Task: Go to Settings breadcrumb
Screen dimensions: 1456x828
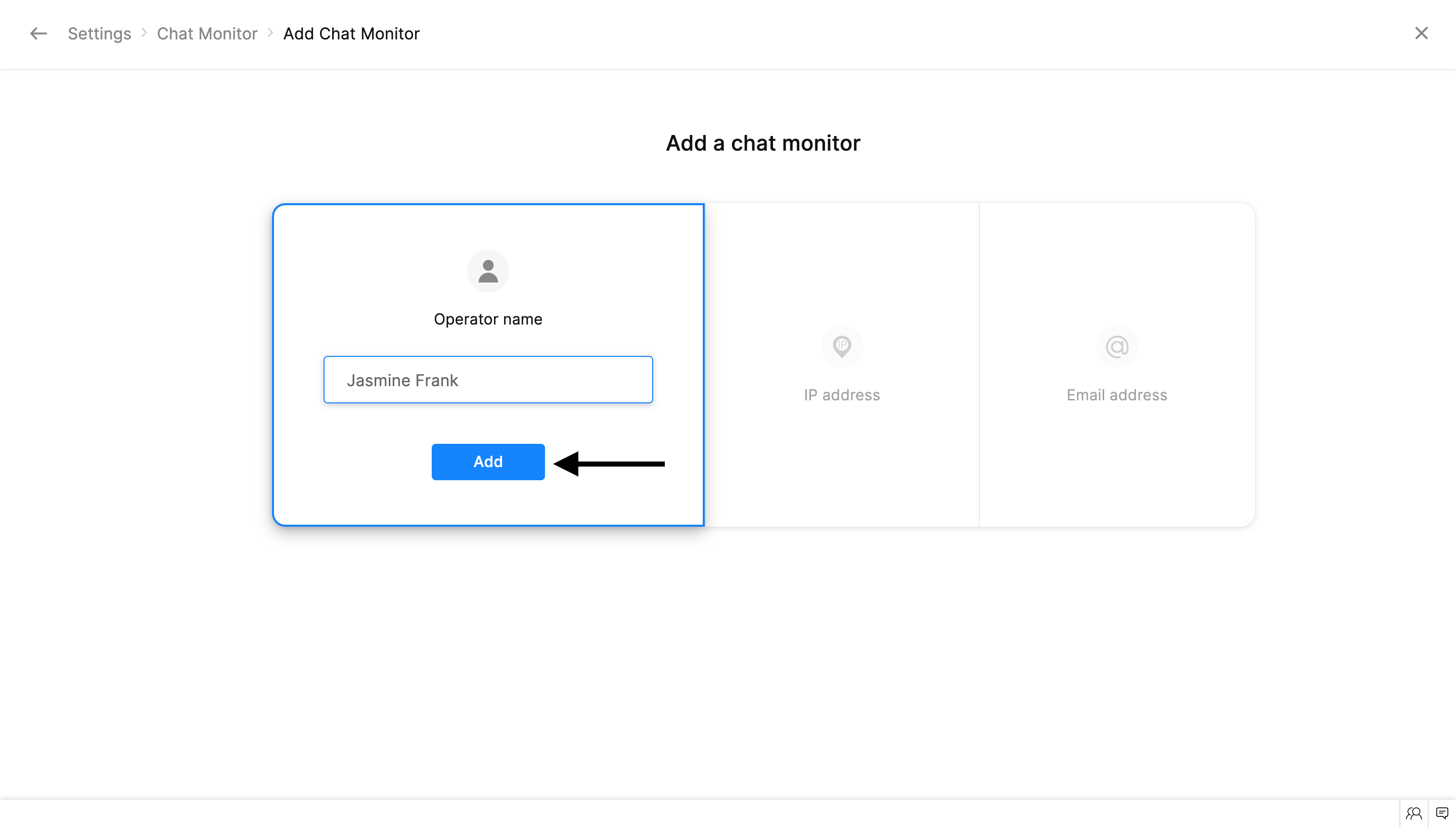Action: click(100, 33)
